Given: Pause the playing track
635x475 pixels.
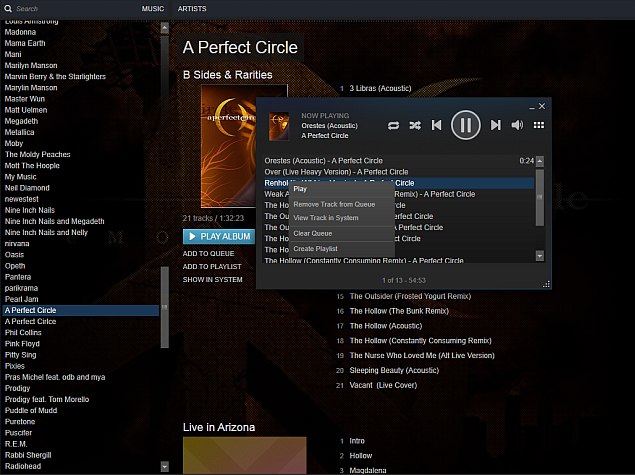Looking at the screenshot, I should pos(466,125).
